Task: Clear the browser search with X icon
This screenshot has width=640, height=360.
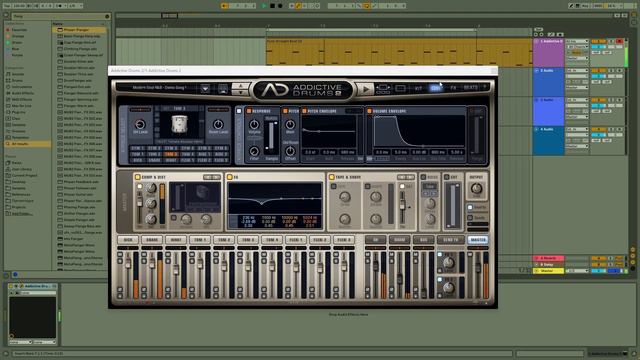Action: coord(107,16)
